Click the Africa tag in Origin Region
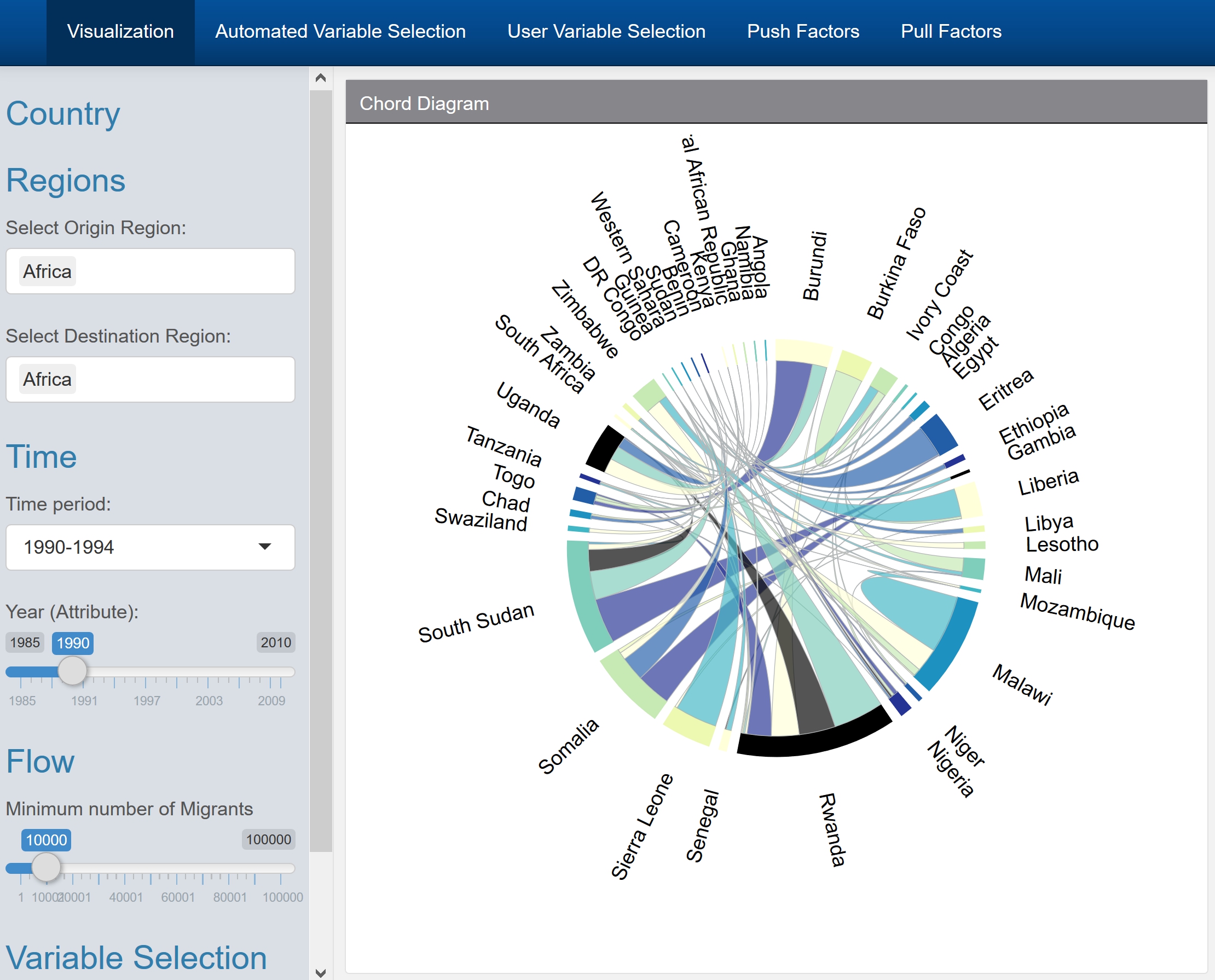The height and width of the screenshot is (980, 1215). coord(48,271)
